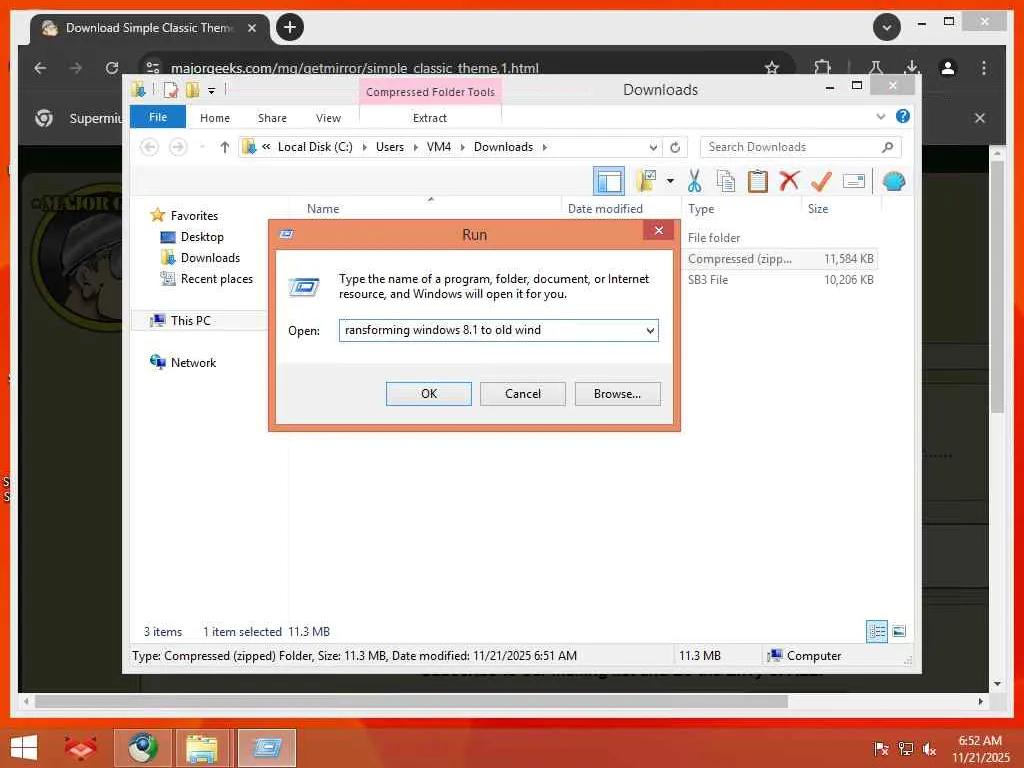Open Customize Quick Access Toolbar dropdown
Viewport: 1024px width, 768px height.
point(212,90)
